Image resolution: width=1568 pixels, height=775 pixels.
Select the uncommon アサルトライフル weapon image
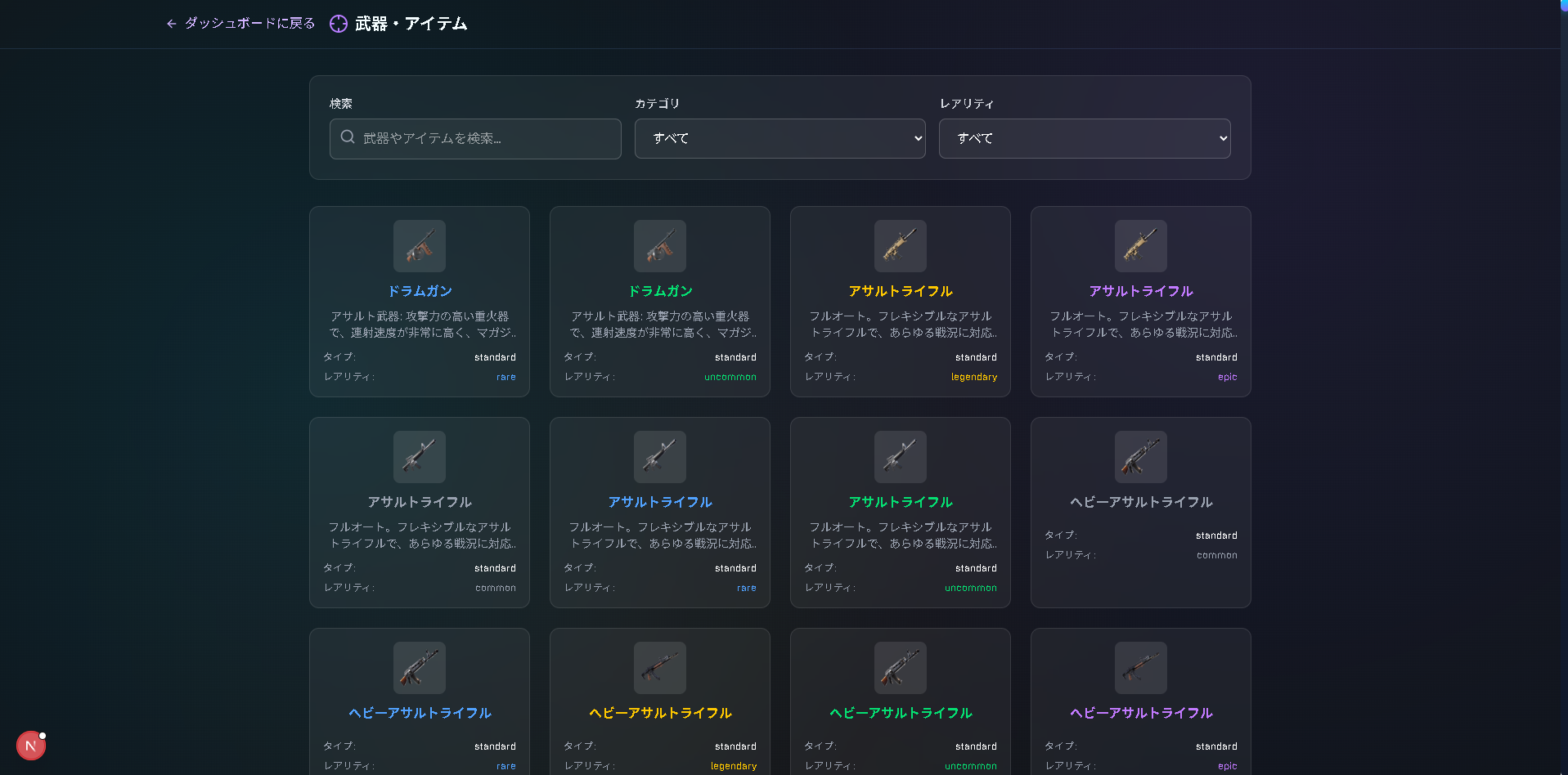[901, 457]
